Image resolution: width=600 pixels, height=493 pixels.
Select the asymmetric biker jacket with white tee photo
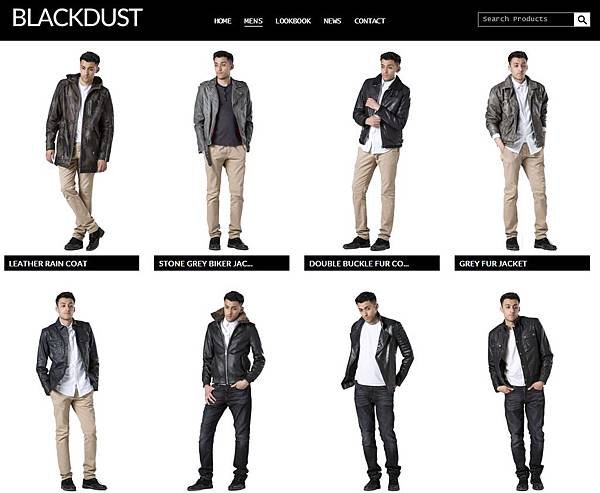pos(377,391)
